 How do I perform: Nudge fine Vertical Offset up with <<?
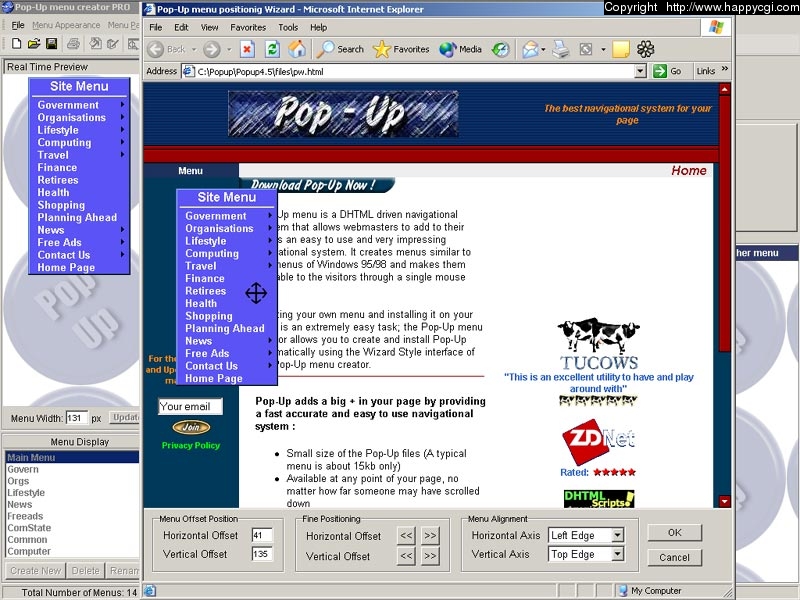tap(406, 555)
